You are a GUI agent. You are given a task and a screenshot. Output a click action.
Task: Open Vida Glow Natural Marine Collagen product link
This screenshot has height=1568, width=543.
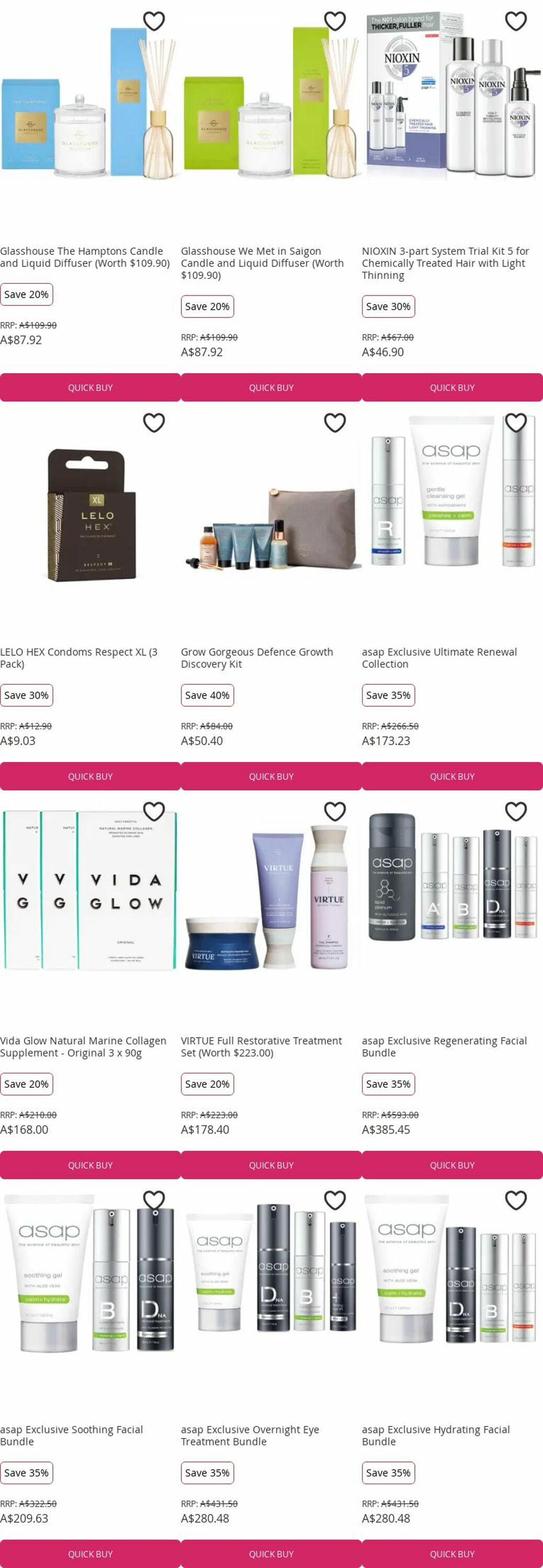84,1047
